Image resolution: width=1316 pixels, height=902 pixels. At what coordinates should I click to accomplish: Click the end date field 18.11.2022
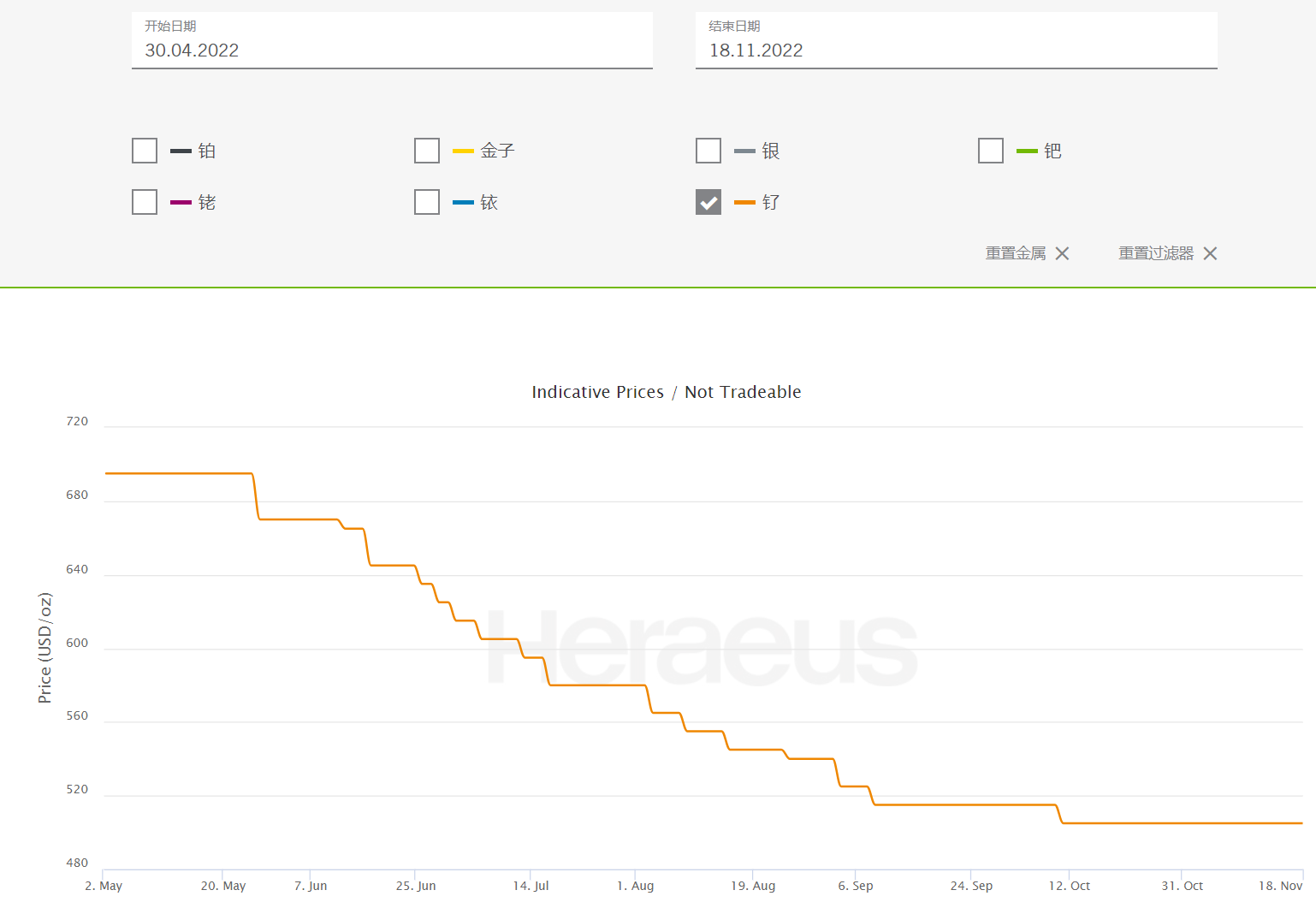(x=956, y=40)
